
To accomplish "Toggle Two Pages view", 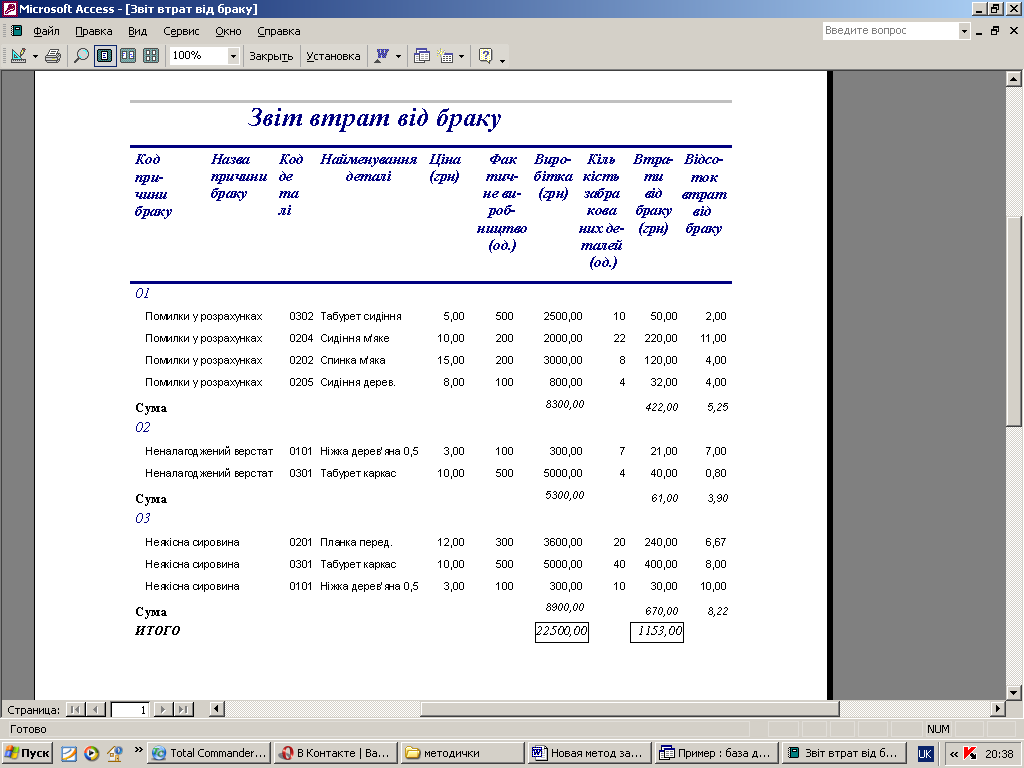I will tap(128, 56).
